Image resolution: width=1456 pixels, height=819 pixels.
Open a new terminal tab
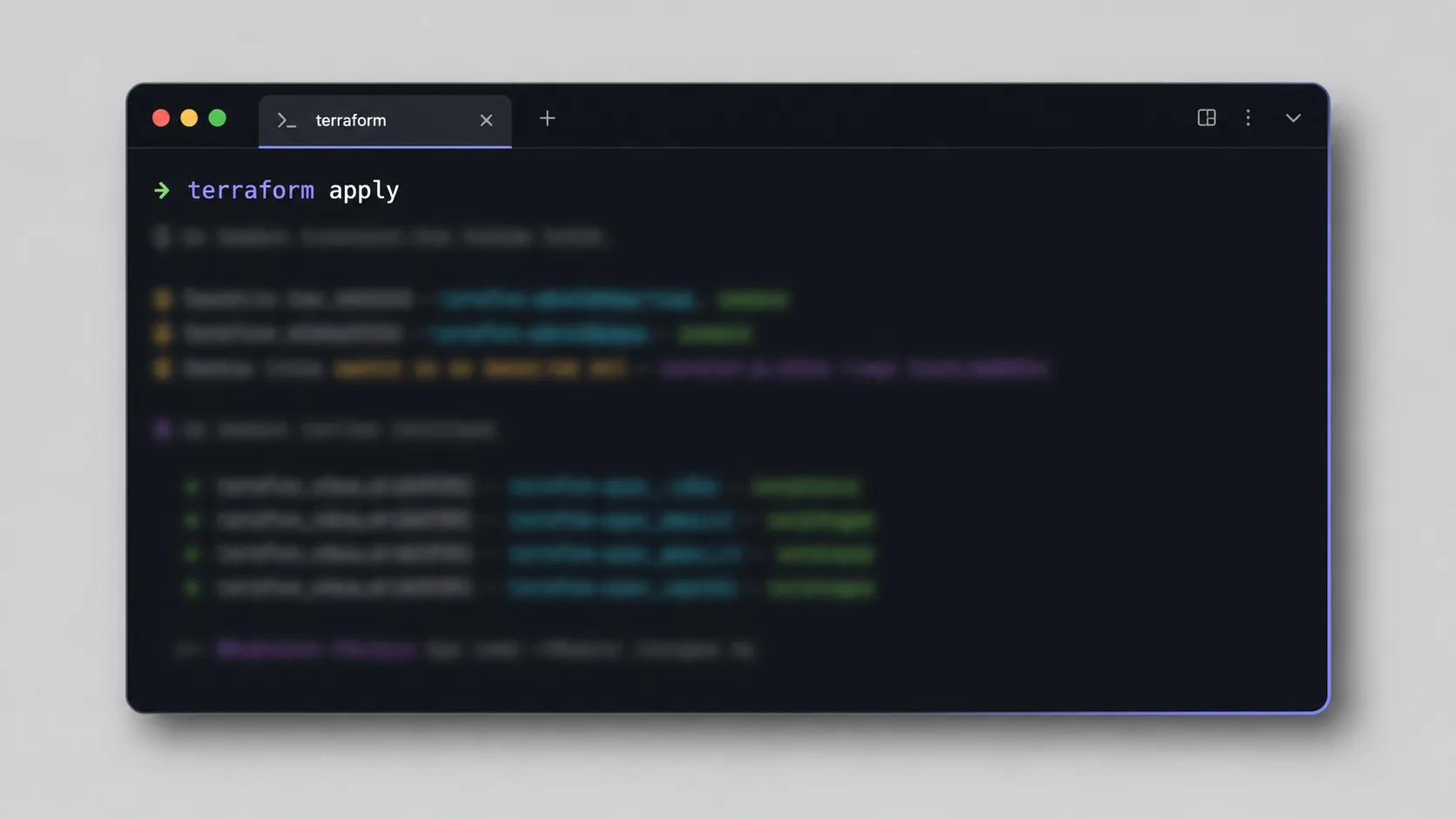click(x=547, y=118)
